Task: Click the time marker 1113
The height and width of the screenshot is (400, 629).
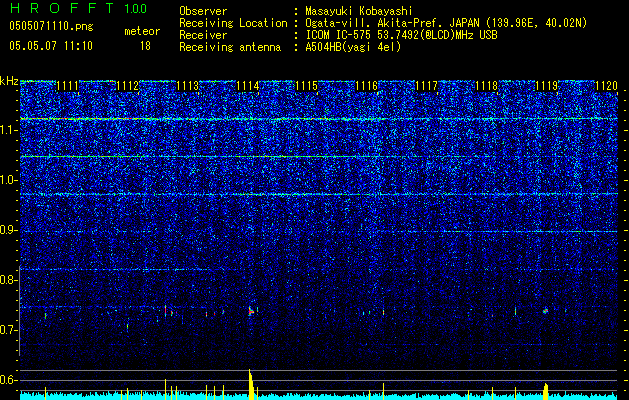Action: (x=188, y=86)
